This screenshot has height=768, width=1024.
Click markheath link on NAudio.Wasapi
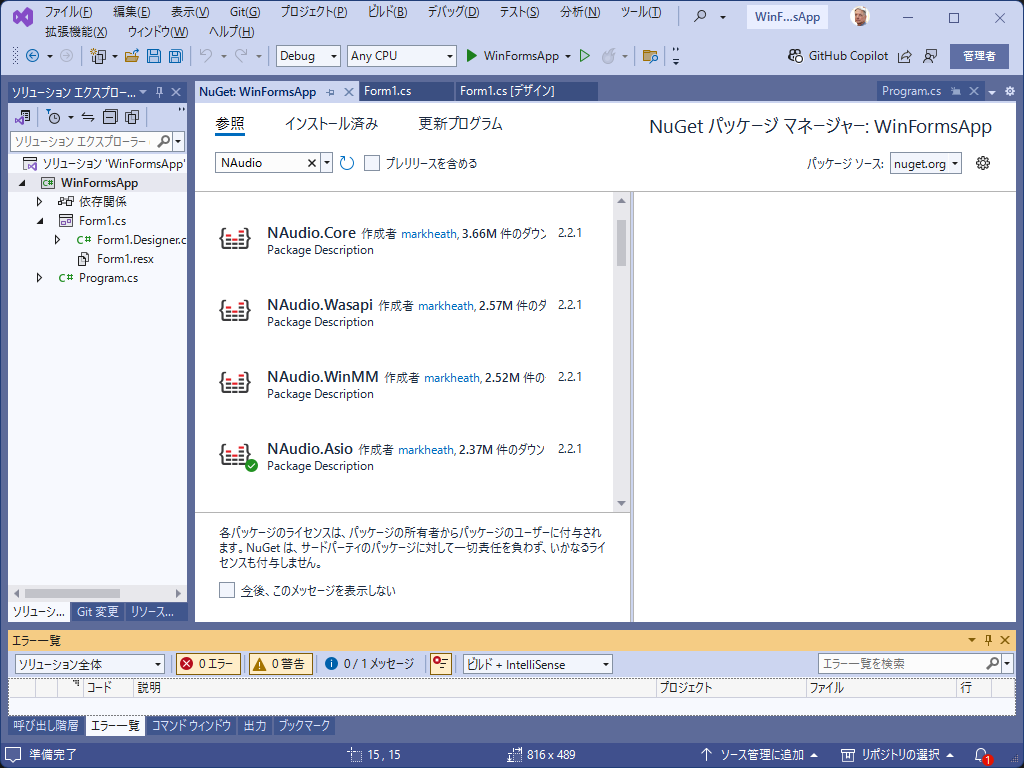click(446, 306)
